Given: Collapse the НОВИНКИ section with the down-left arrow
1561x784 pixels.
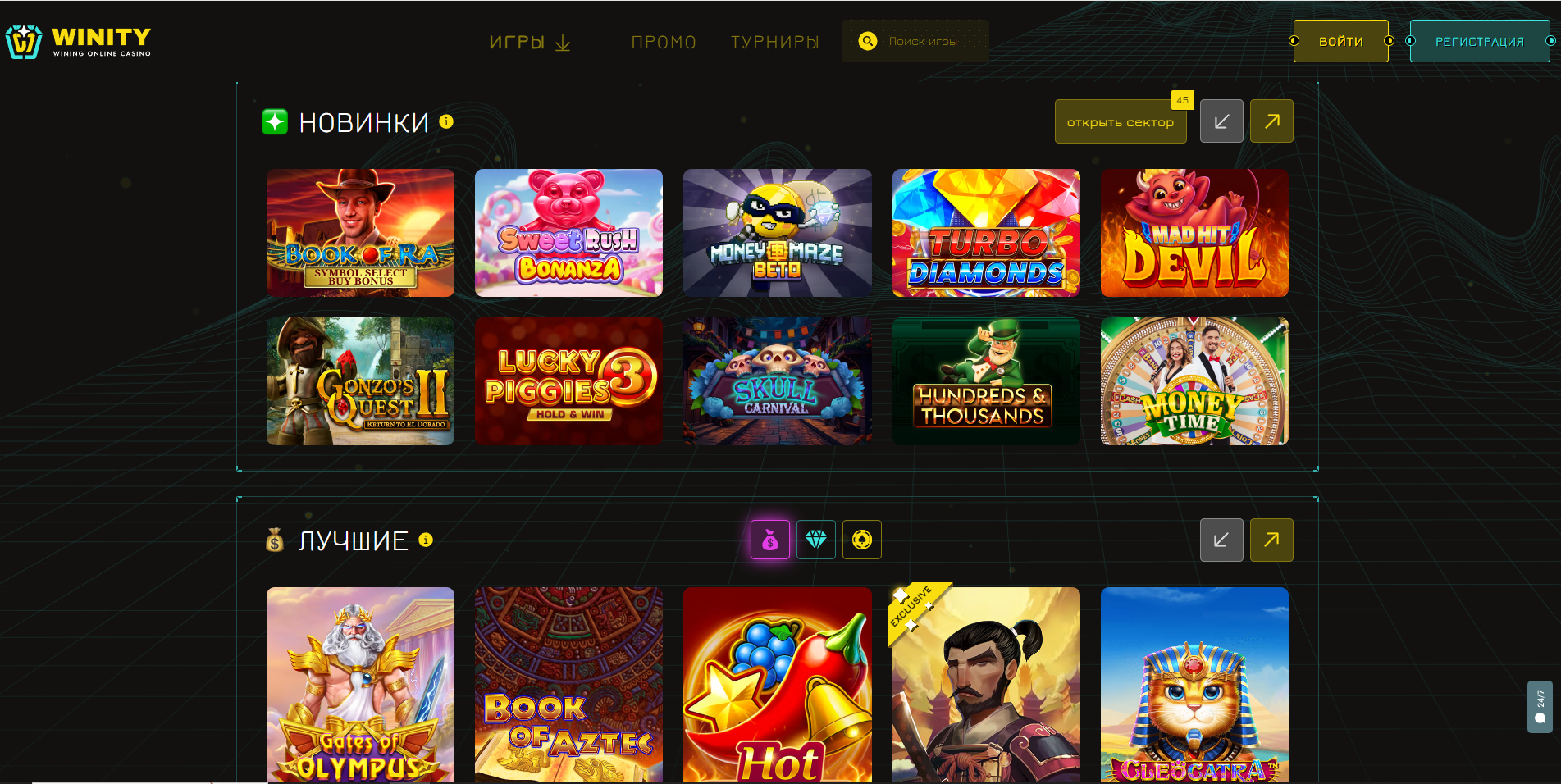Looking at the screenshot, I should 1221,121.
